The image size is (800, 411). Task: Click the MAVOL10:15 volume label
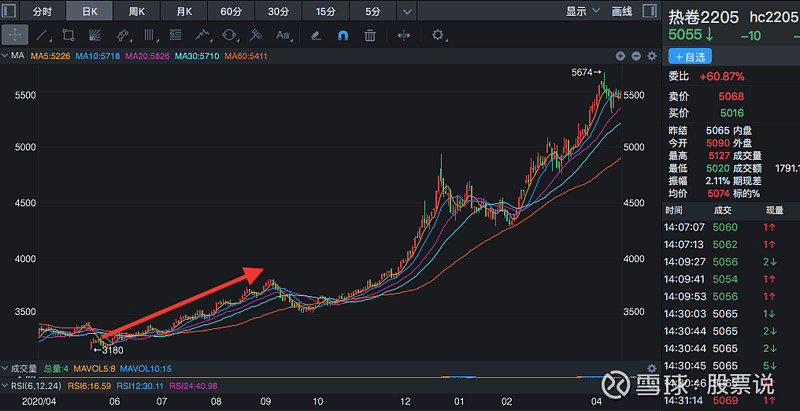145,368
